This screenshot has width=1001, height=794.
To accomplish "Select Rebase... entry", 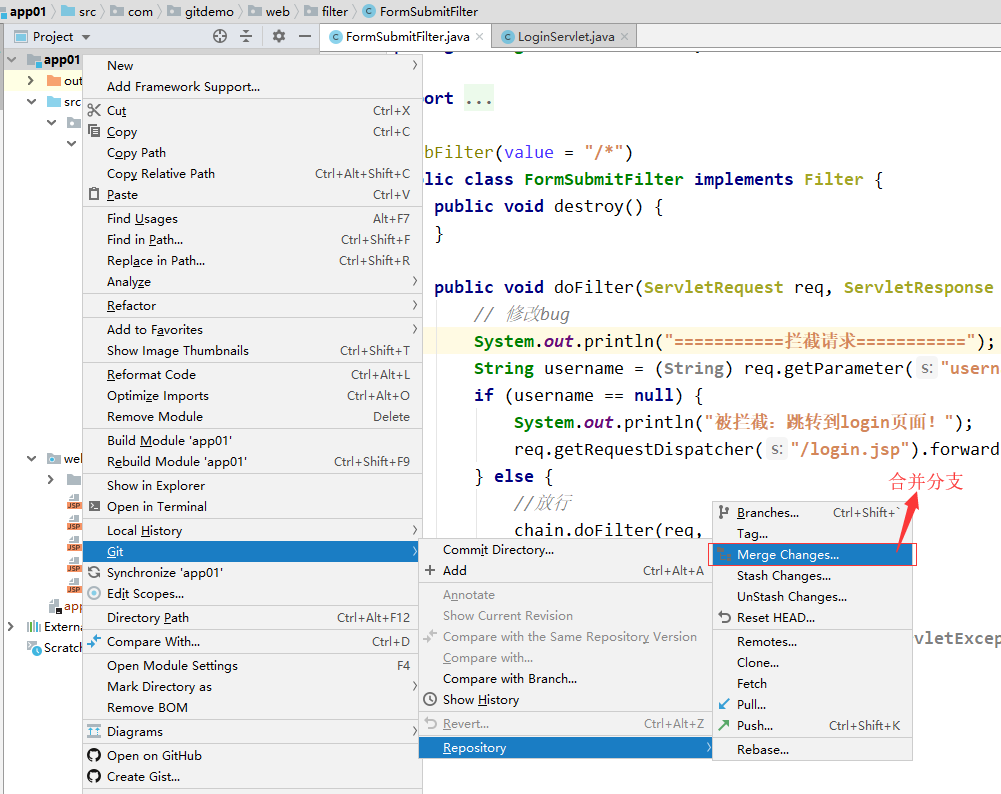I will [x=812, y=749].
